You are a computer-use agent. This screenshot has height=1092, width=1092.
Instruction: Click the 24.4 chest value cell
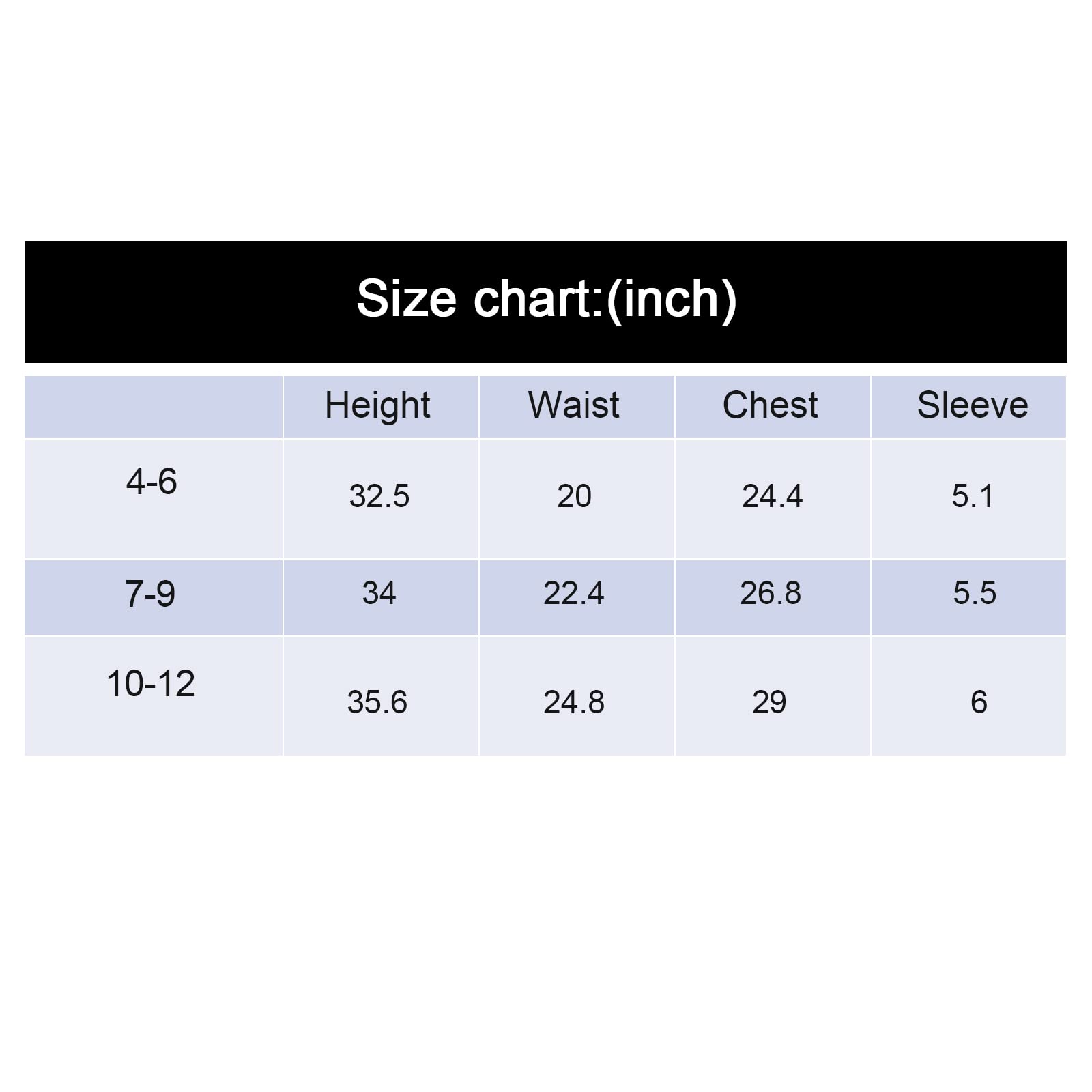point(772,496)
